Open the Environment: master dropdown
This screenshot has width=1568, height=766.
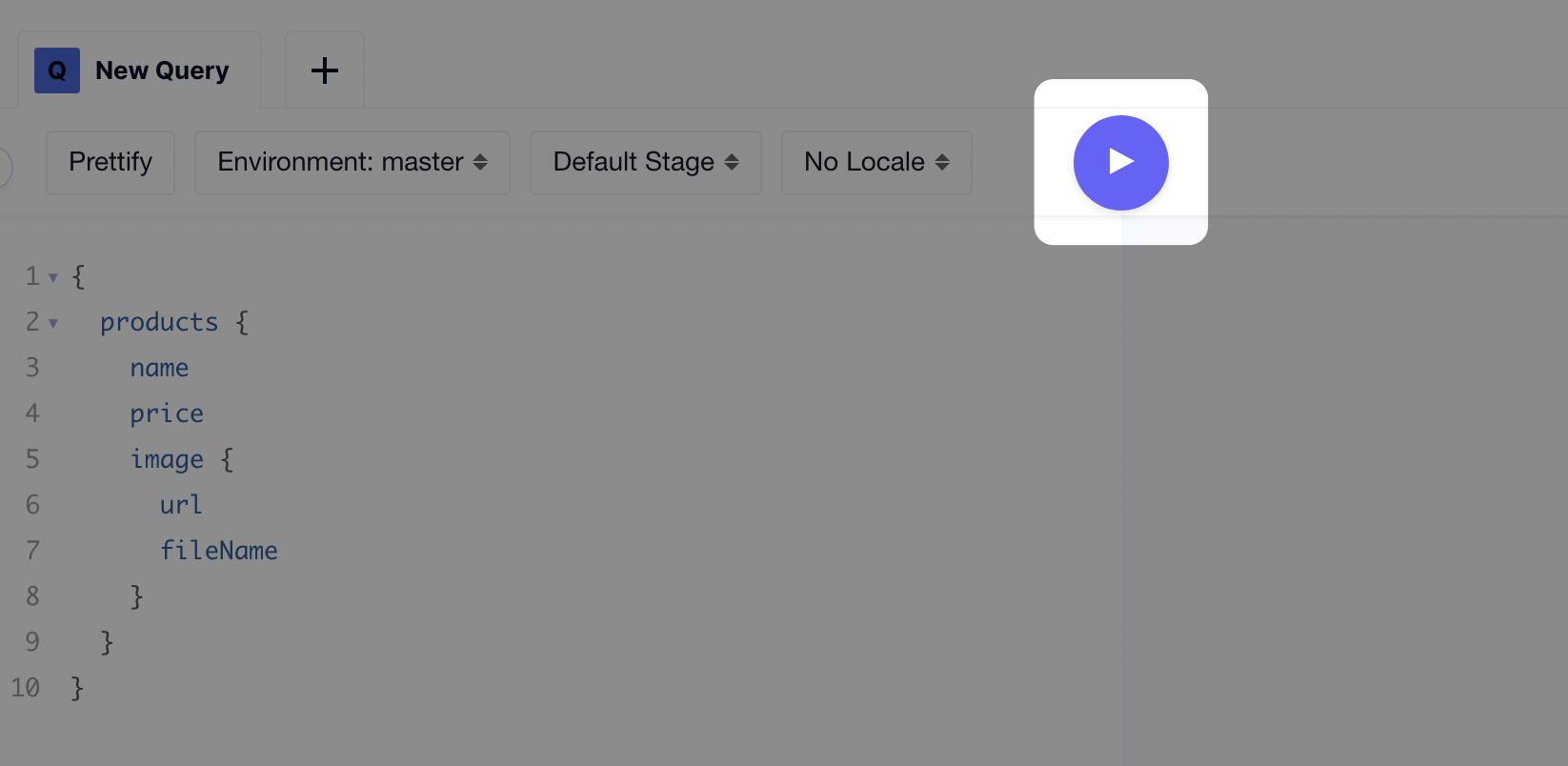tap(352, 163)
